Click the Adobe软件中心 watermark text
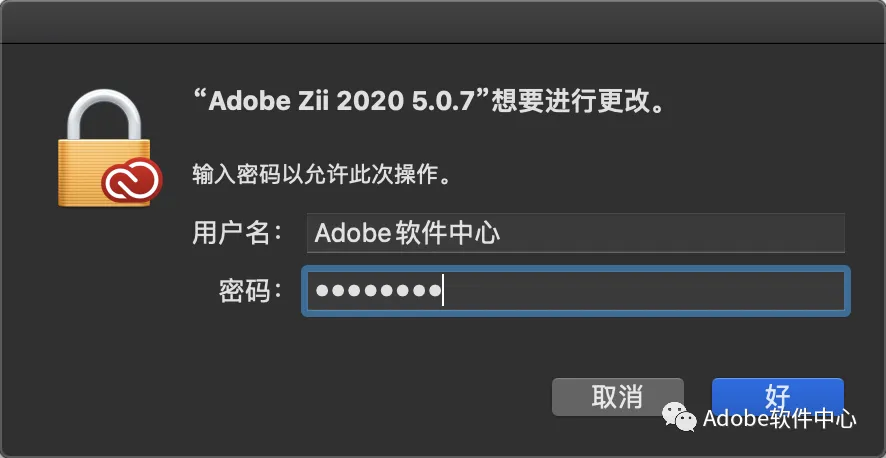886x458 pixels. (780, 419)
